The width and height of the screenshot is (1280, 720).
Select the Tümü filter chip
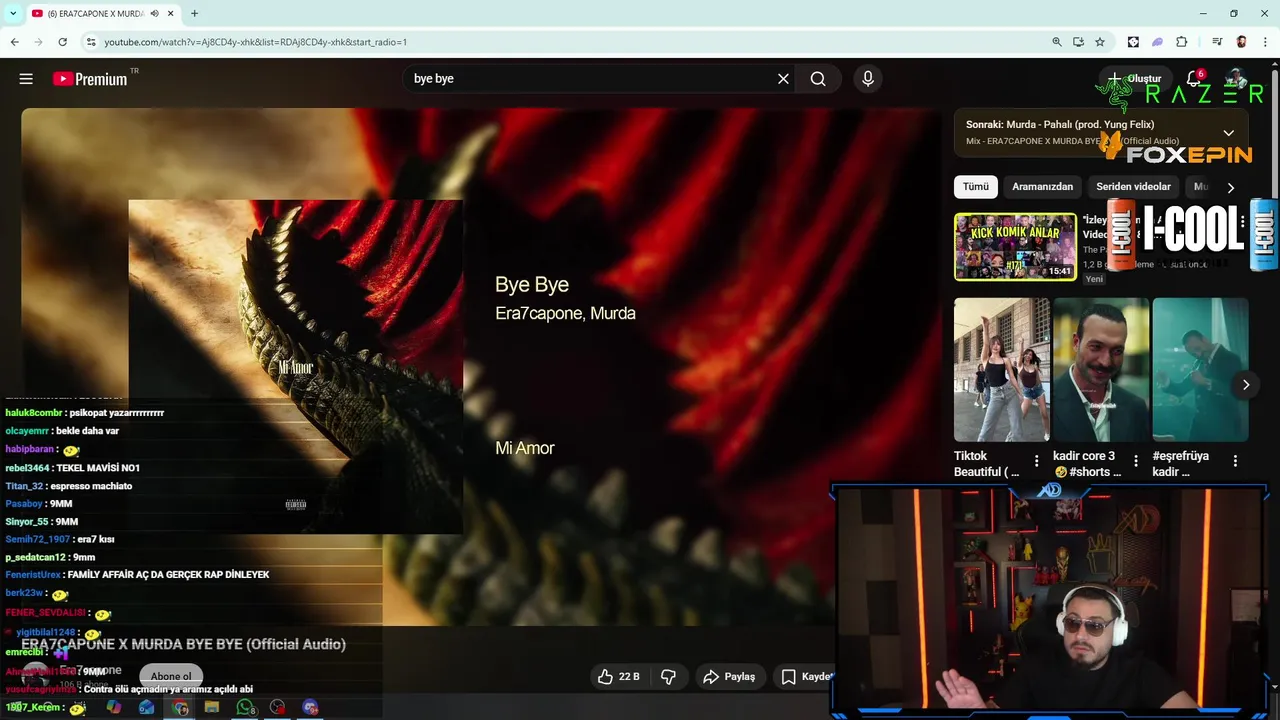click(976, 187)
